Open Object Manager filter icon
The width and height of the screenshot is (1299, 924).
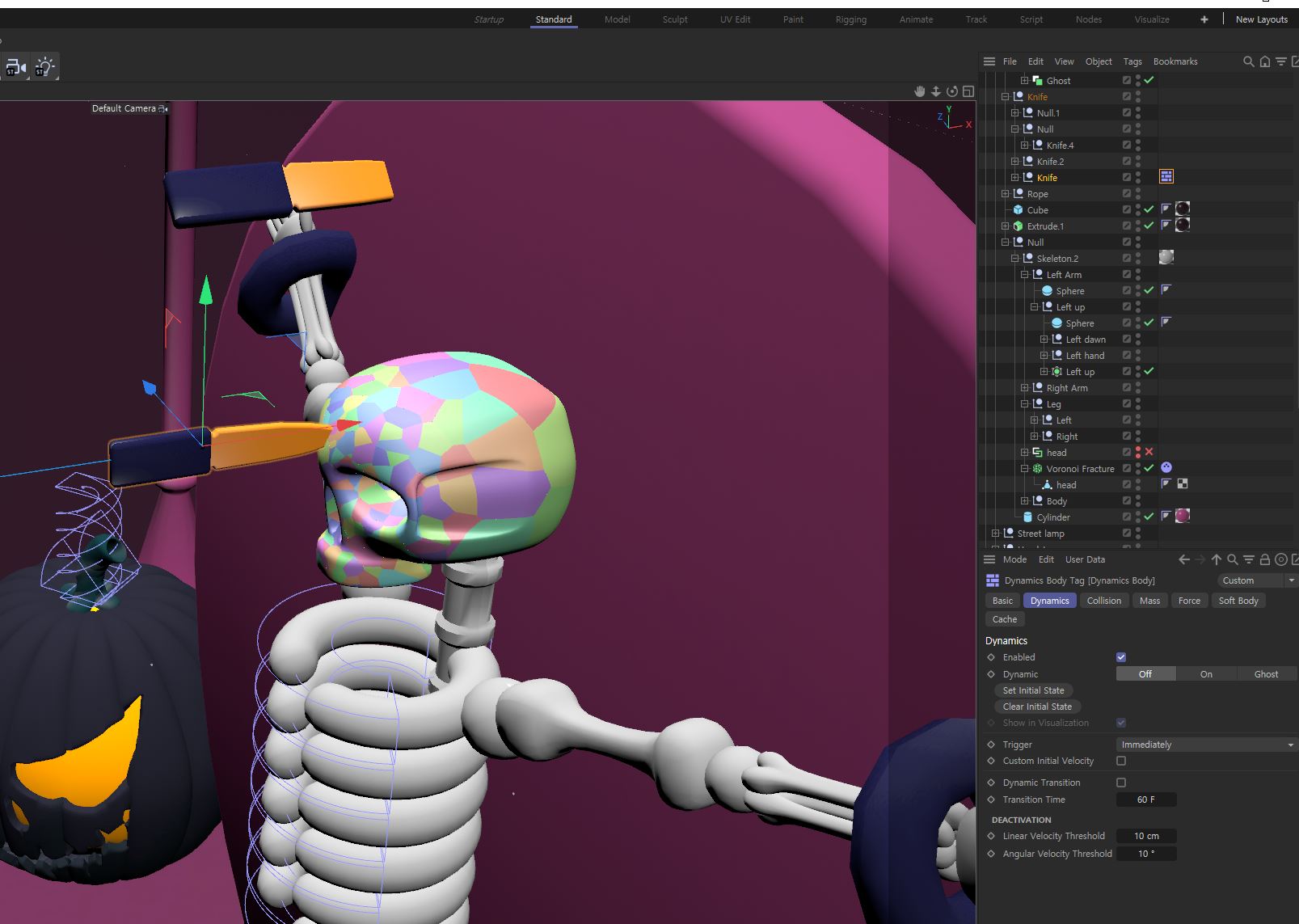(x=1281, y=61)
